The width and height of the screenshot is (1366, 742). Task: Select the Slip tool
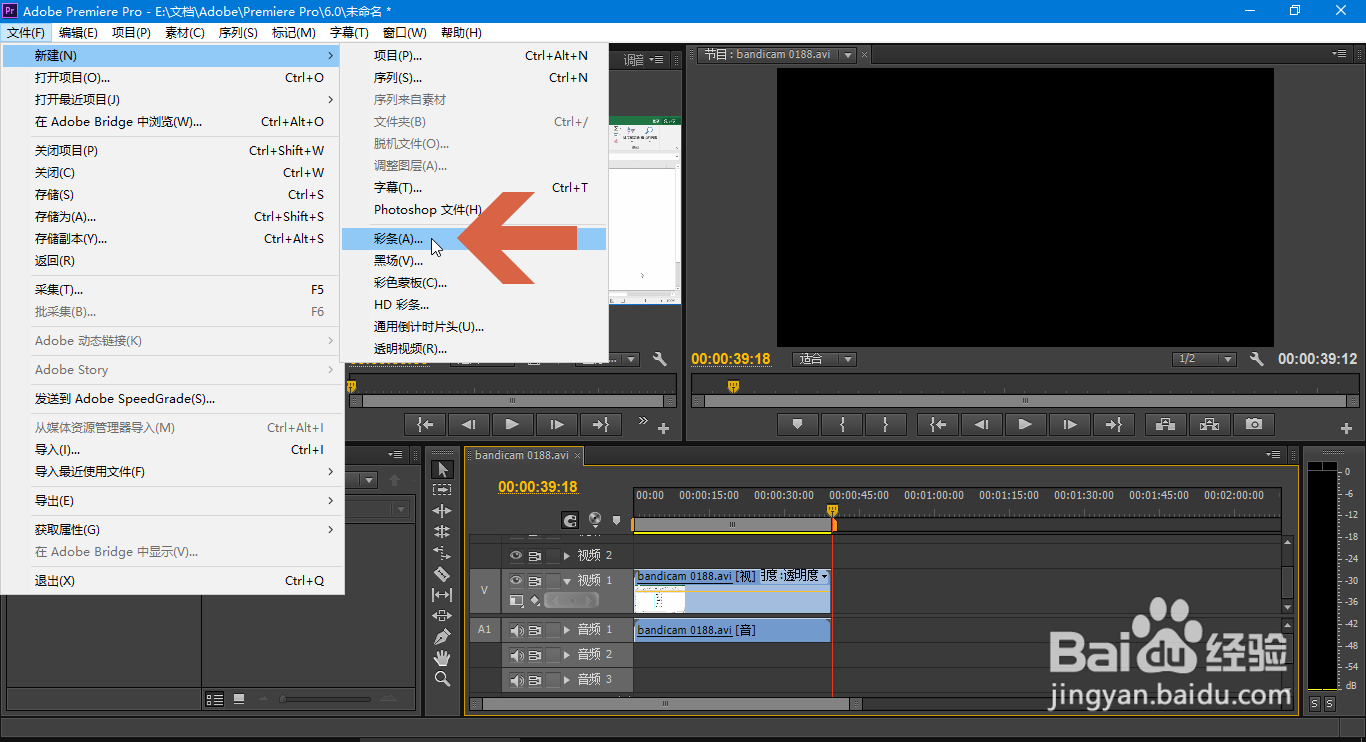click(x=442, y=595)
